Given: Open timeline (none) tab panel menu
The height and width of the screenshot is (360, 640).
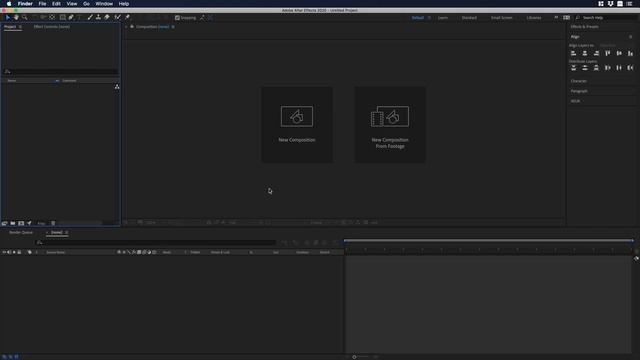Looking at the screenshot, I should (67, 233).
